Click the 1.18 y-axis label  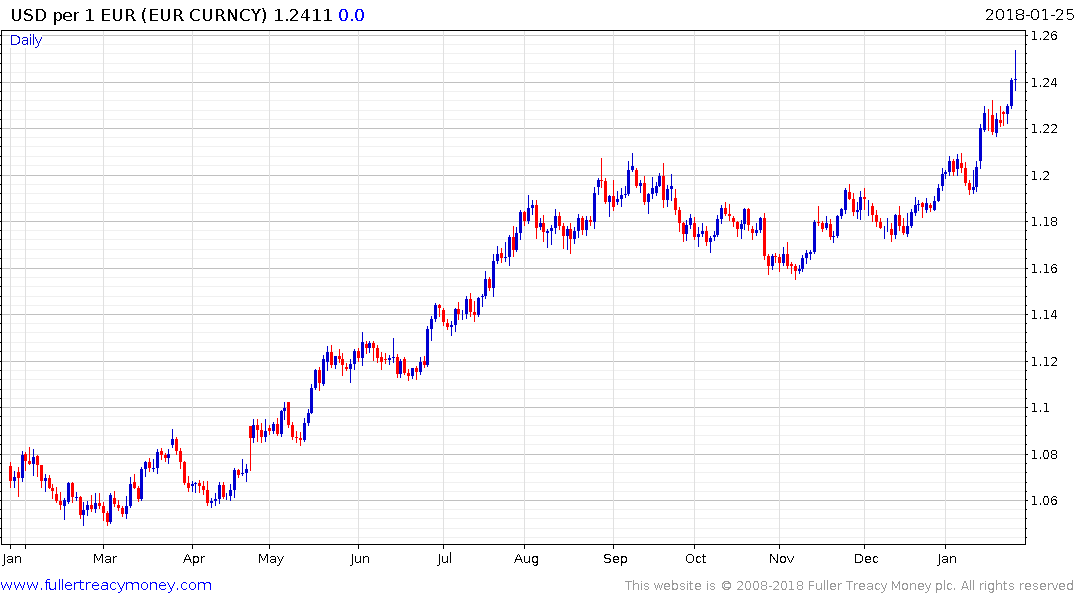click(x=1044, y=221)
